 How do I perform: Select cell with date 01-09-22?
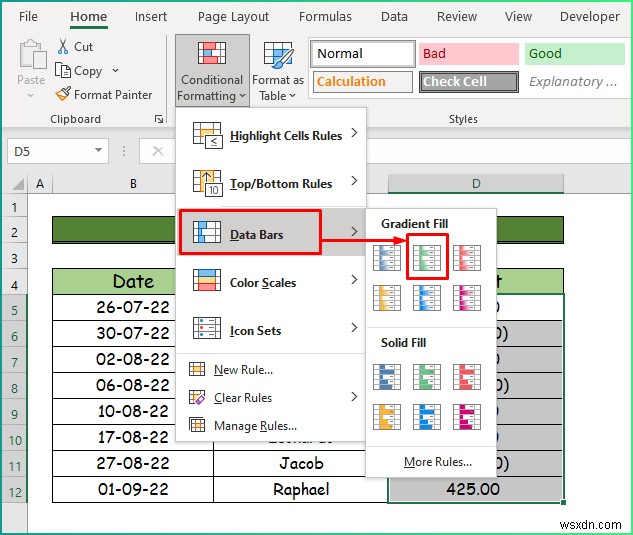[133, 489]
